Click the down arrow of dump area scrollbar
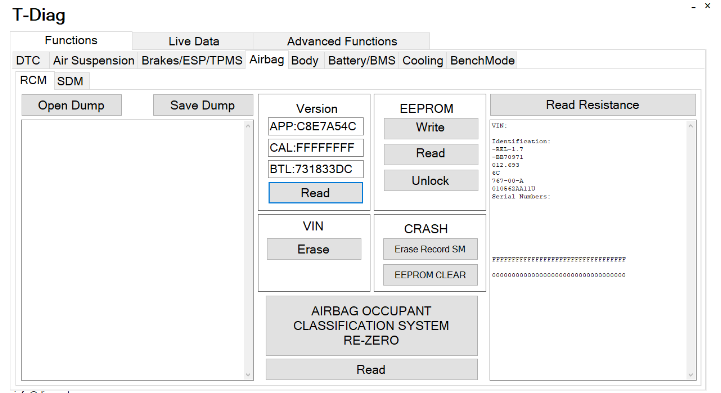Image resolution: width=721 pixels, height=393 pixels. (248, 375)
